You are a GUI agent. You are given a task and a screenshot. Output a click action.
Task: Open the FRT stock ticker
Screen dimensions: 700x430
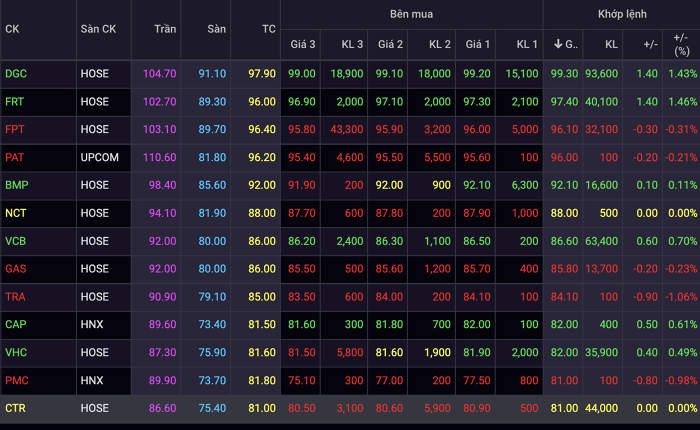[x=14, y=102]
